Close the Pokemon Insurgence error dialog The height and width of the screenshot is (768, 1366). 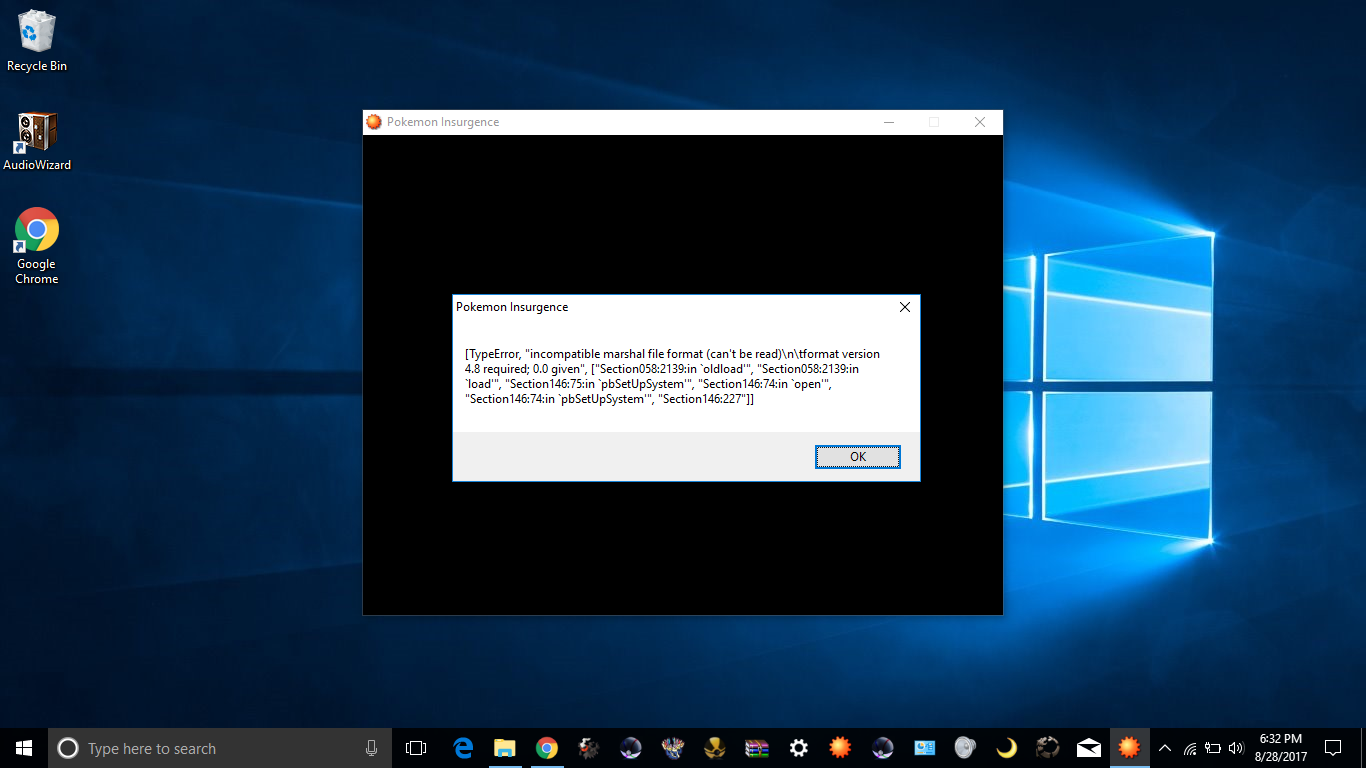click(904, 307)
